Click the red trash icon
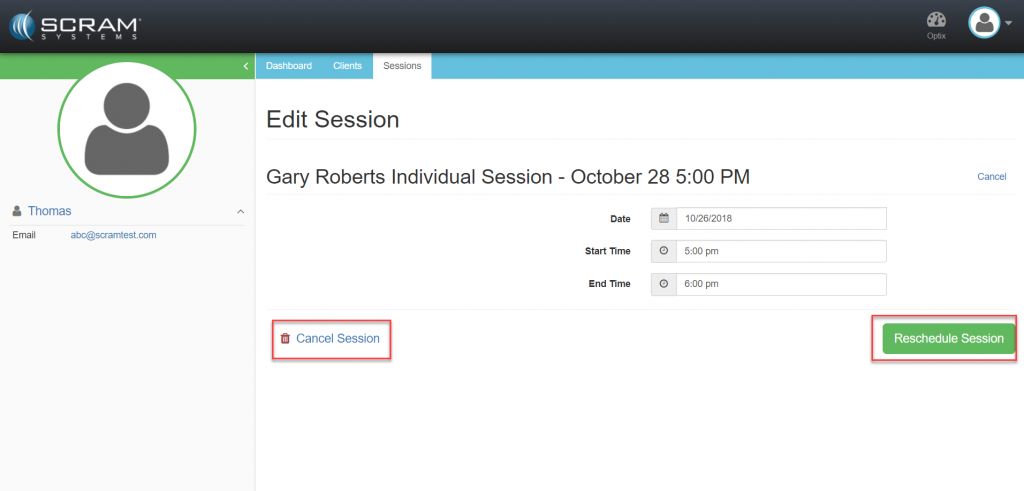Screen dimensions: 1024x491 click(x=285, y=339)
